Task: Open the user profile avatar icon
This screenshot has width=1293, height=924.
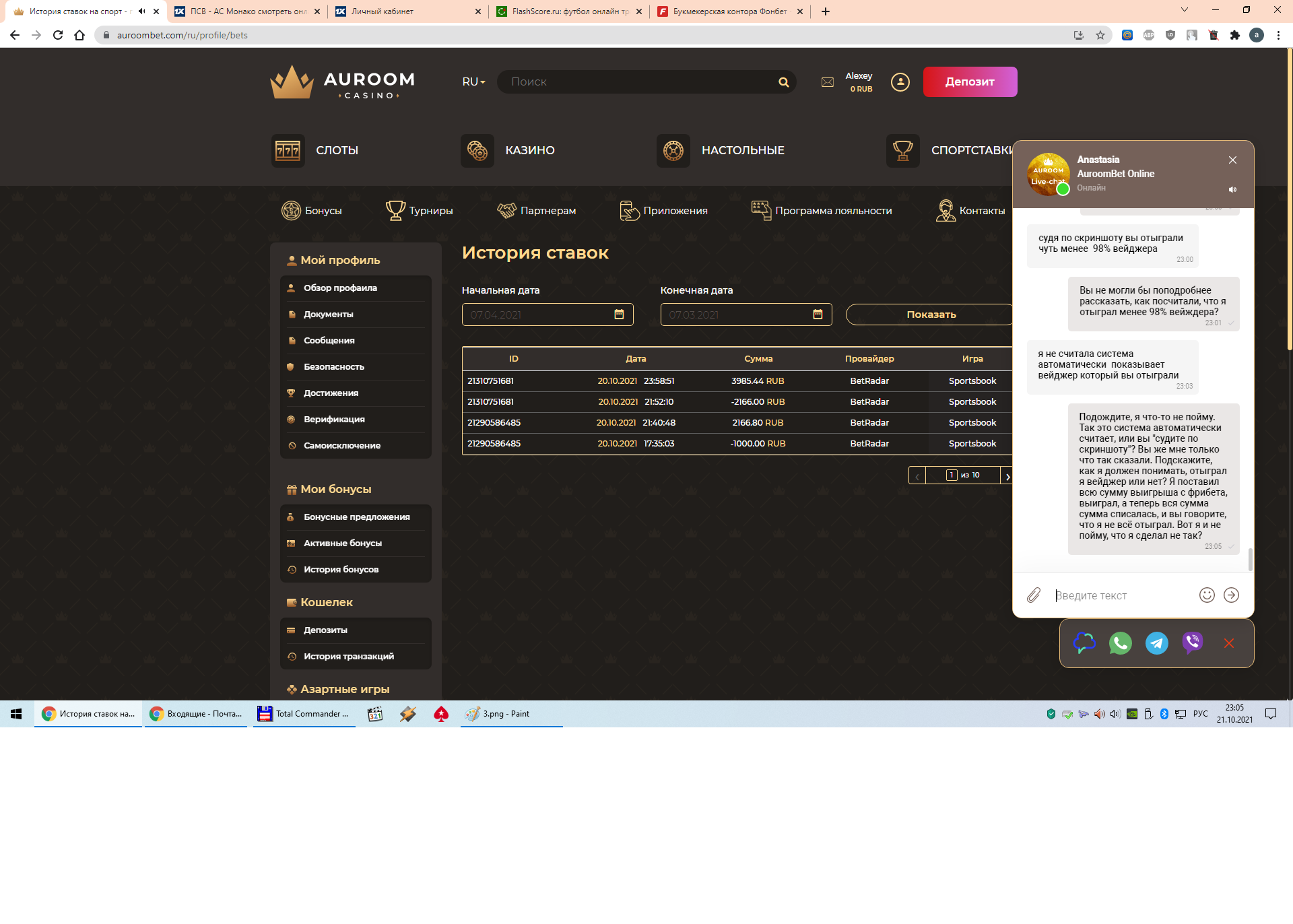Action: (x=900, y=82)
